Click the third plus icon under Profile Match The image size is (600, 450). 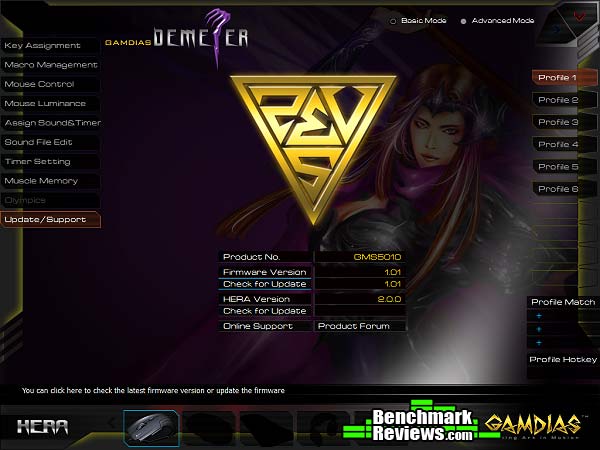(539, 342)
